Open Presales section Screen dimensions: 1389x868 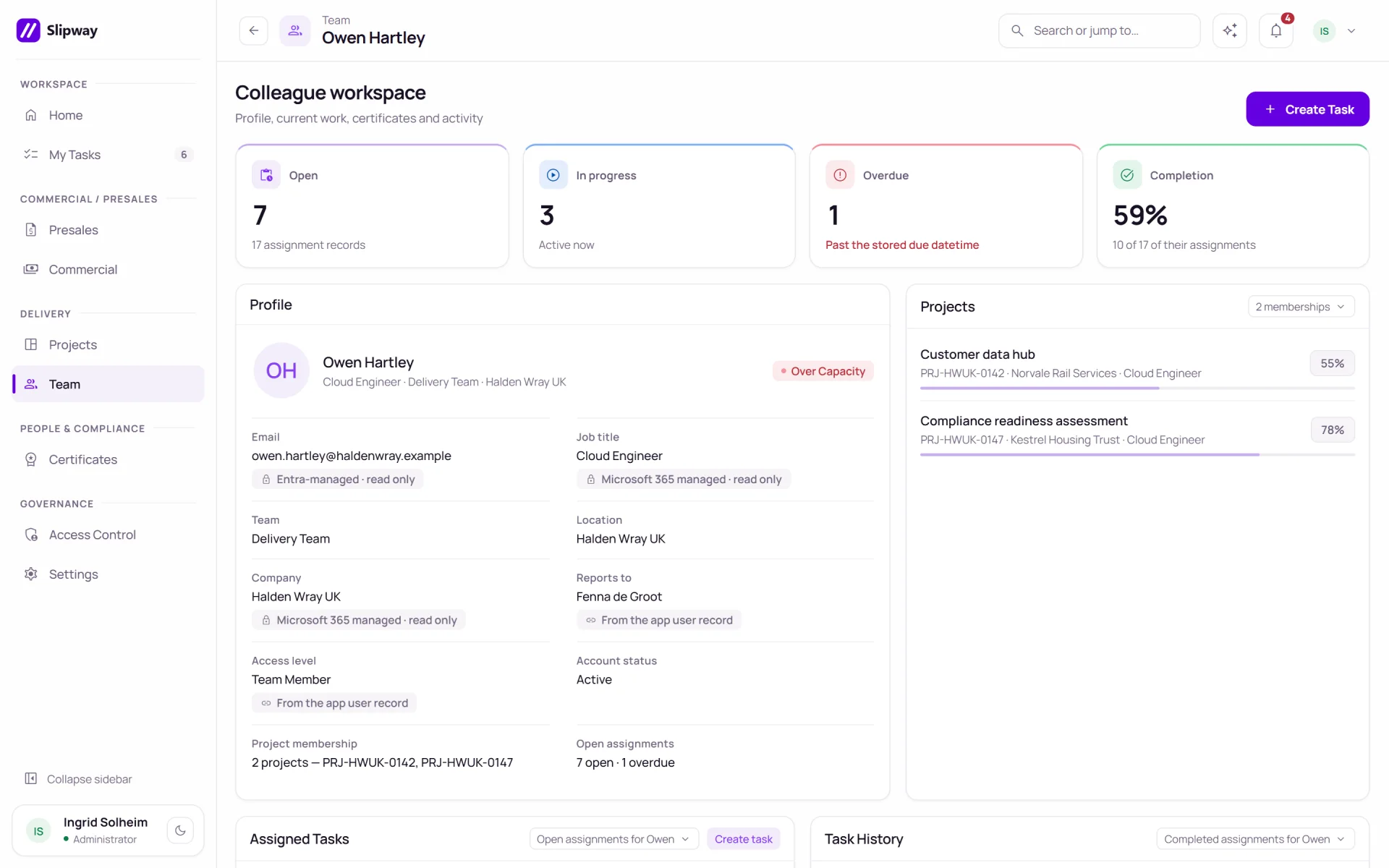pos(108,230)
